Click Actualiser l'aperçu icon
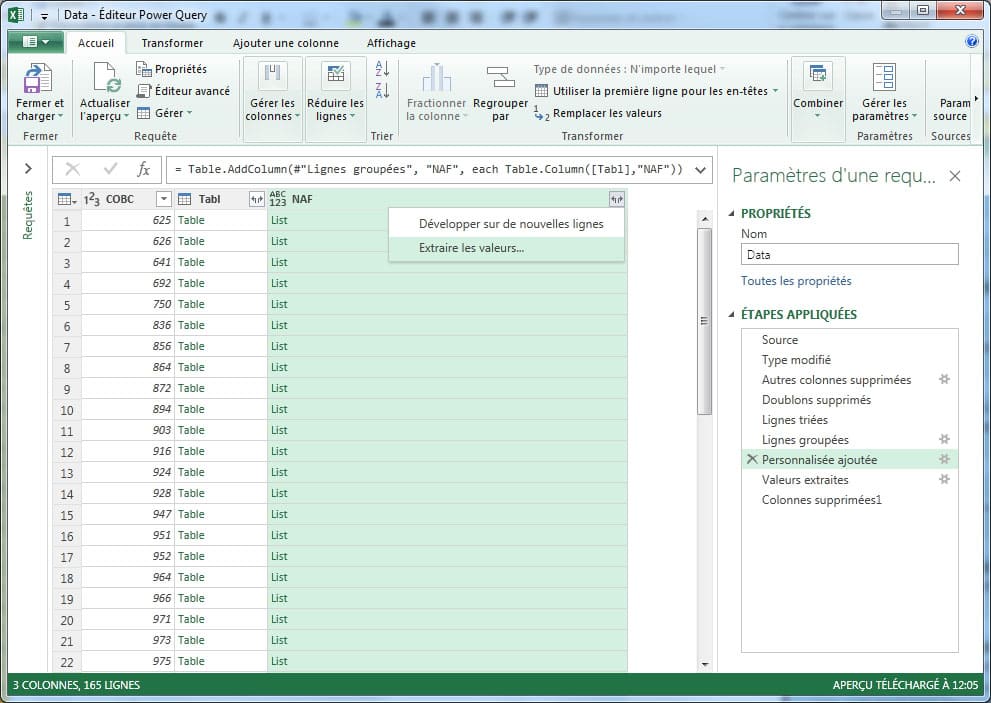Image resolution: width=991 pixels, height=703 pixels. (105, 80)
